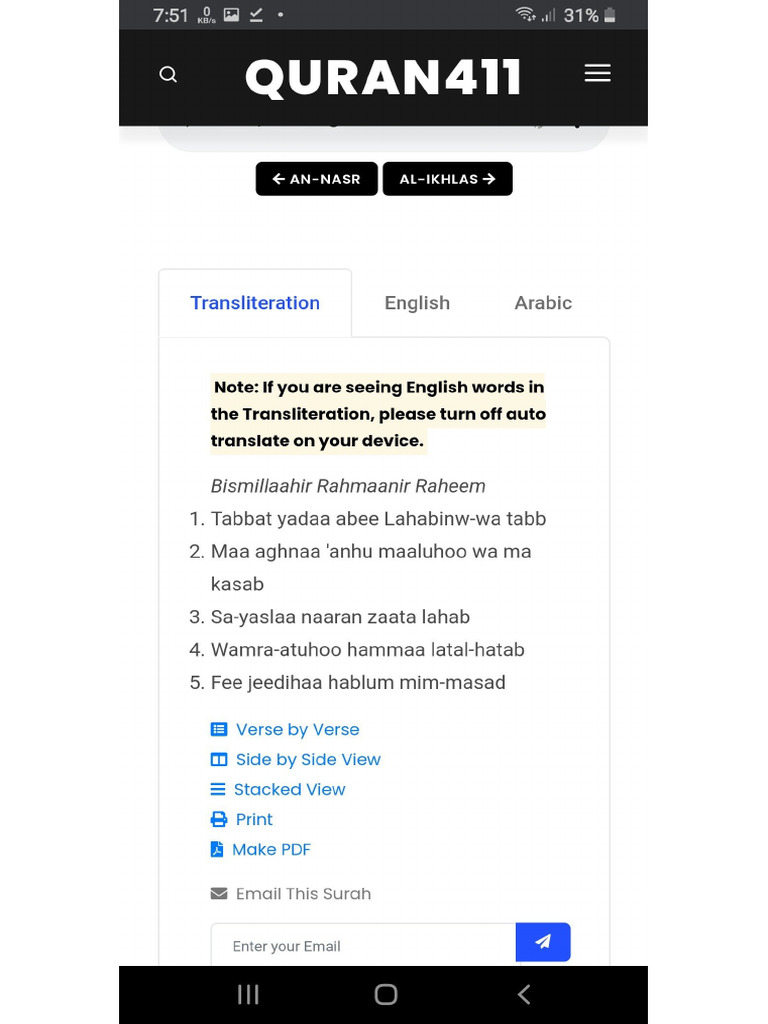Switch to the English tab
This screenshot has width=768, height=1024.
coord(417,303)
